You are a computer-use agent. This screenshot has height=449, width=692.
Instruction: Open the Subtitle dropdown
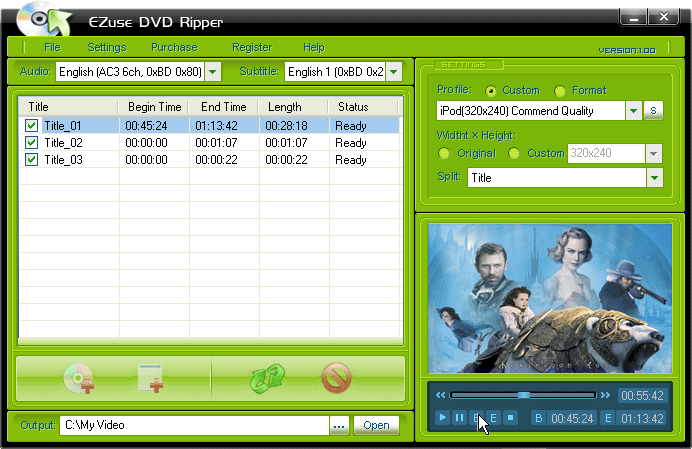394,72
